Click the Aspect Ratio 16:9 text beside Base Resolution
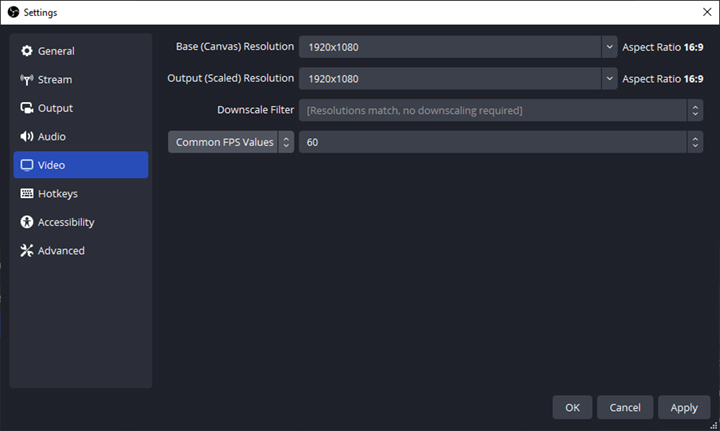 tap(663, 47)
